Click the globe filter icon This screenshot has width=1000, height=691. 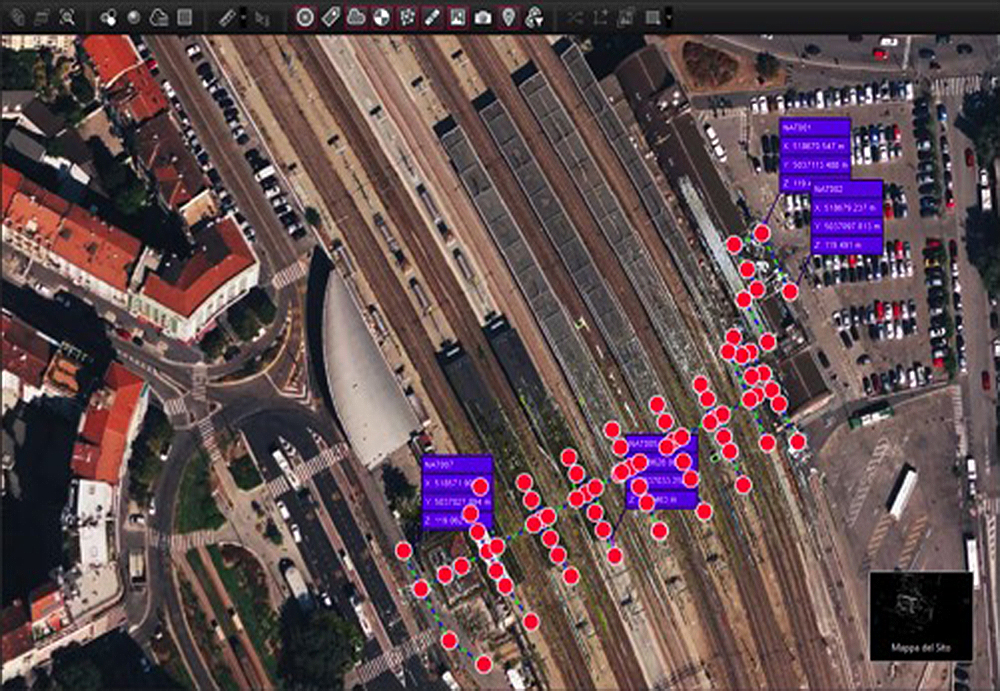[x=534, y=17]
